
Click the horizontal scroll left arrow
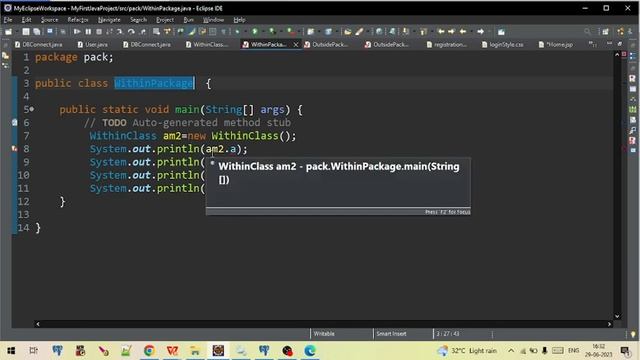tap(38, 324)
